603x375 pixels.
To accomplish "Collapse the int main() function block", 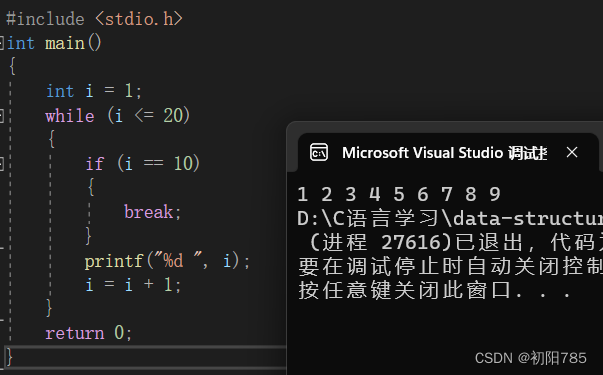I will (x=2, y=43).
